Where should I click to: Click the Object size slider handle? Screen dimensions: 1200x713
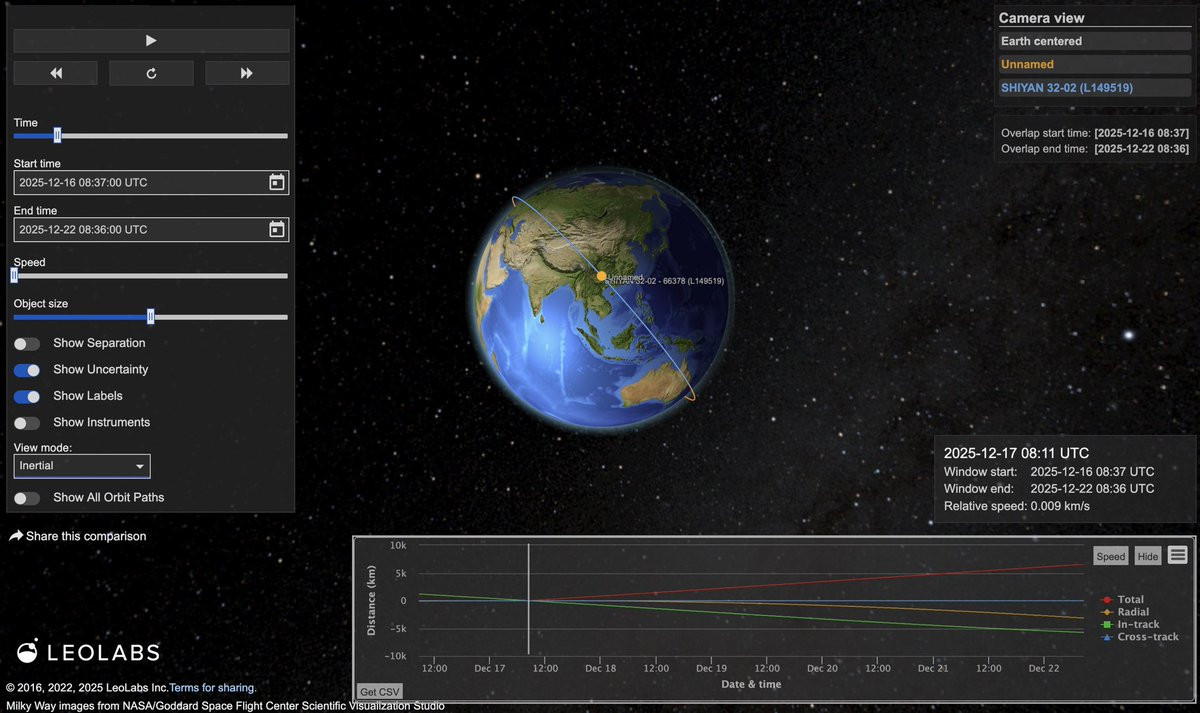click(151, 317)
